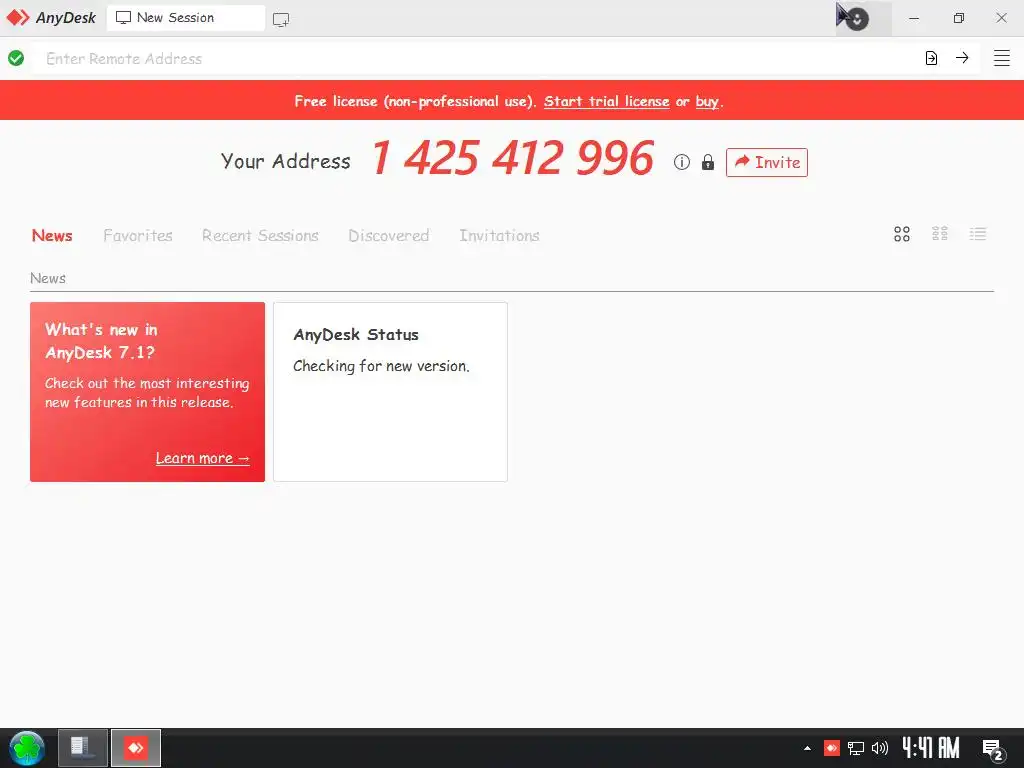Open the Recent Sessions tab

pyautogui.click(x=260, y=235)
